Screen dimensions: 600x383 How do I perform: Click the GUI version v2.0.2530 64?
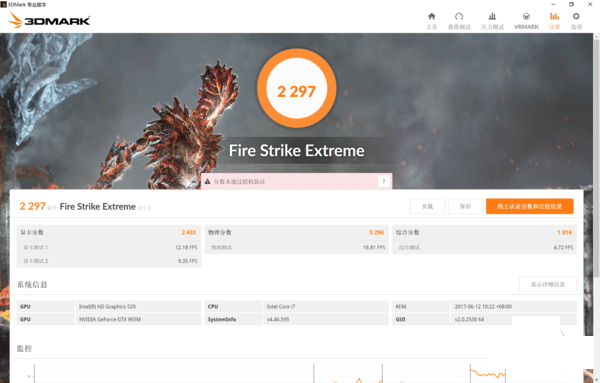469,319
